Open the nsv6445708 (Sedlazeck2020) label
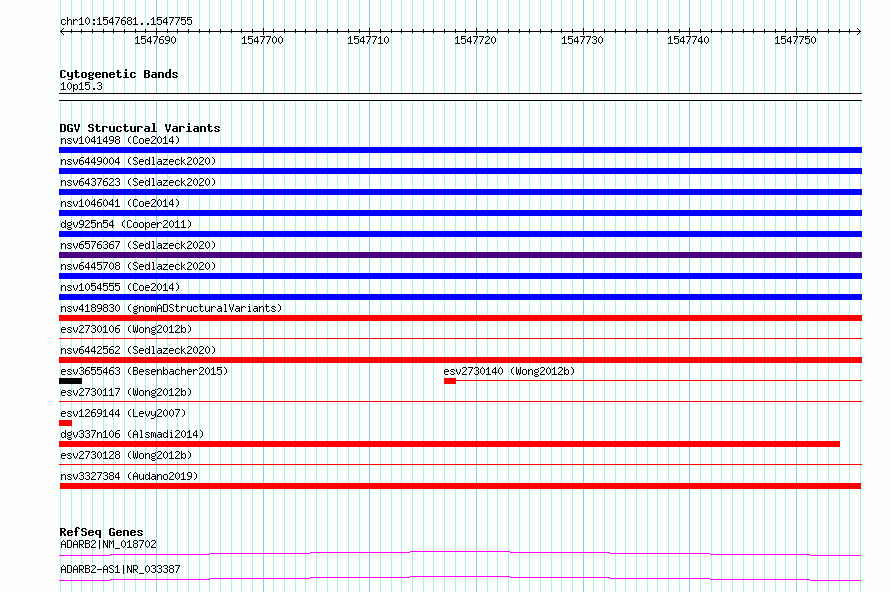The image size is (890, 592). (x=138, y=266)
